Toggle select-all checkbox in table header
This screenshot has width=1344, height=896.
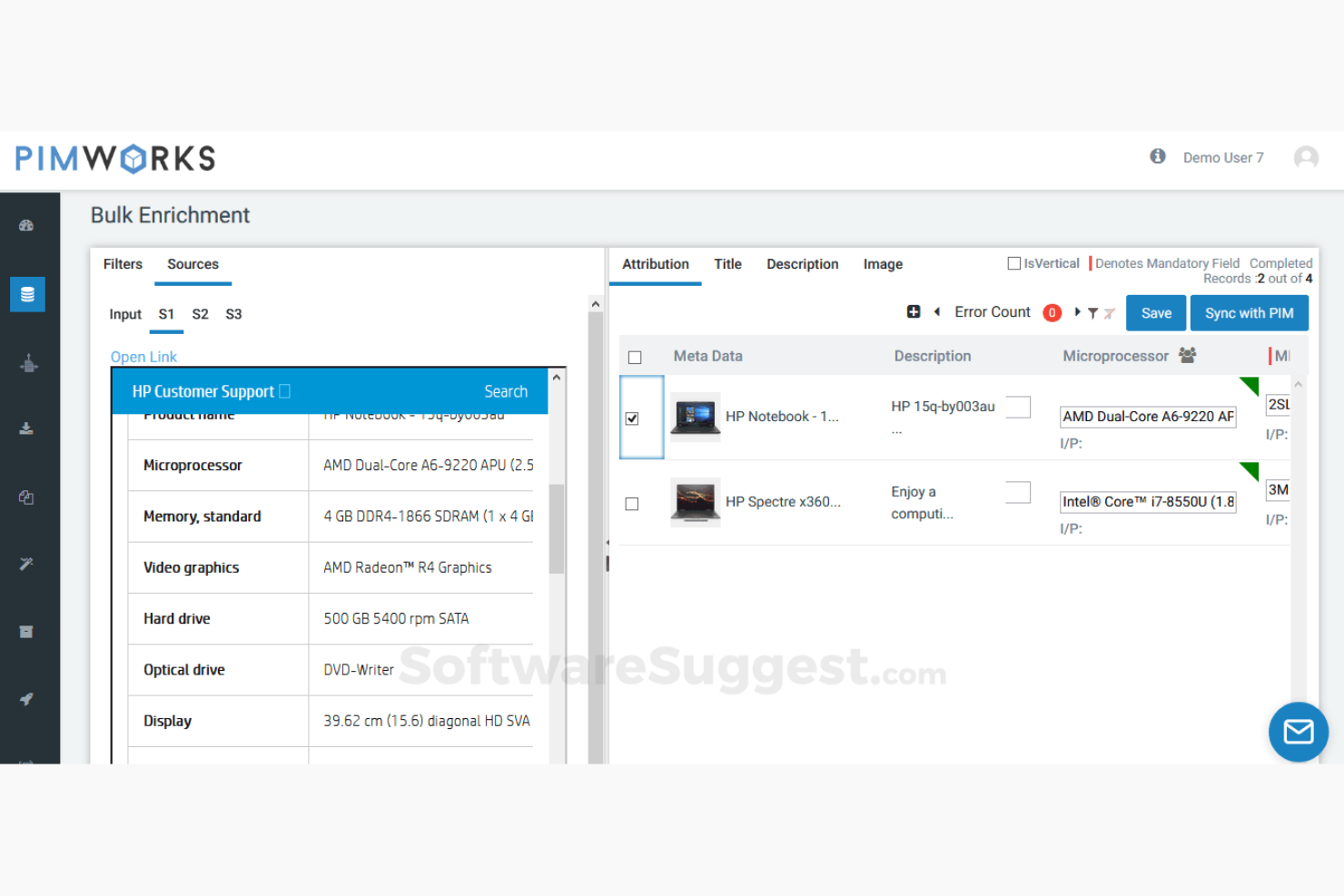(635, 358)
